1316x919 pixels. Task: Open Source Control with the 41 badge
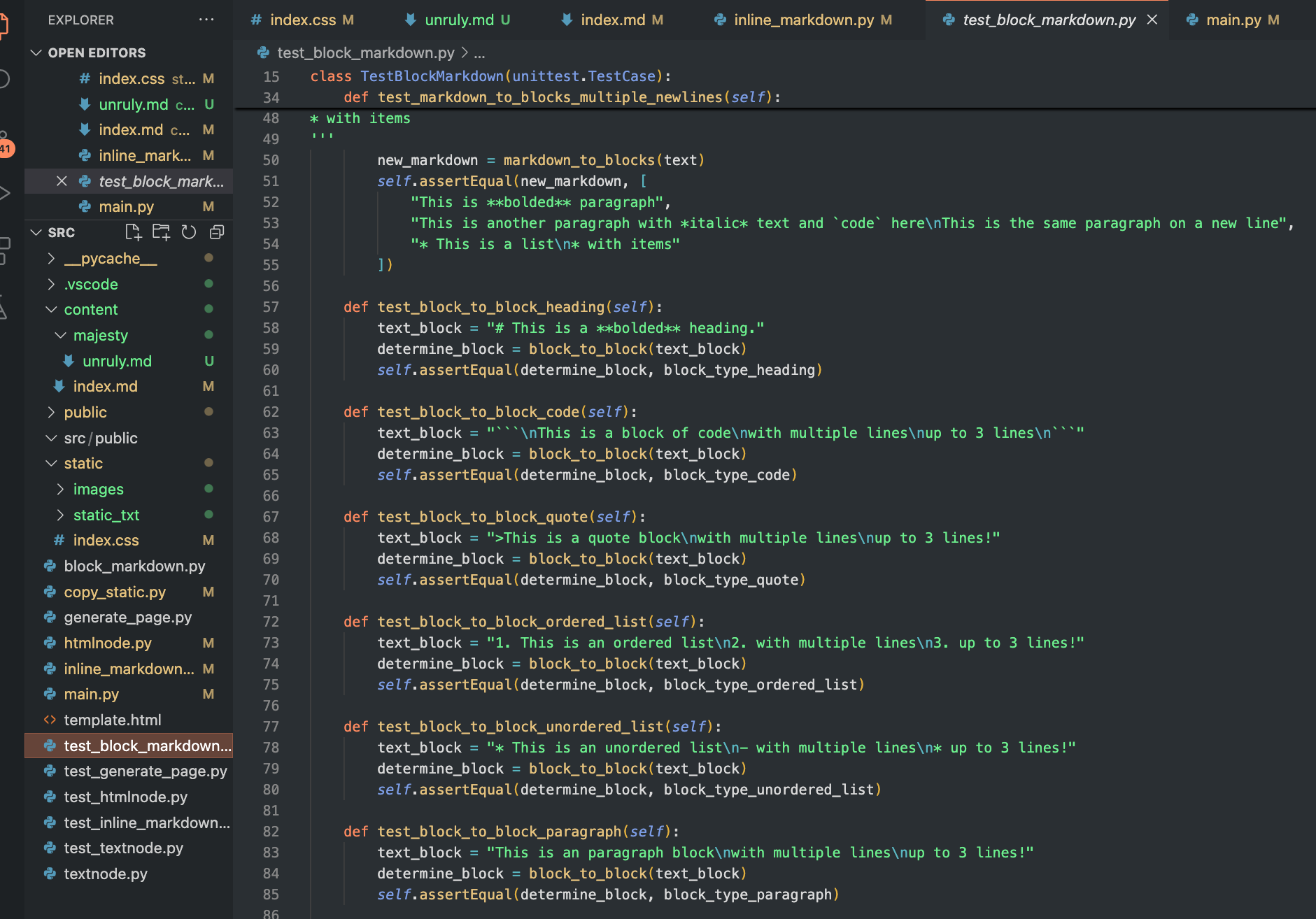click(5, 143)
